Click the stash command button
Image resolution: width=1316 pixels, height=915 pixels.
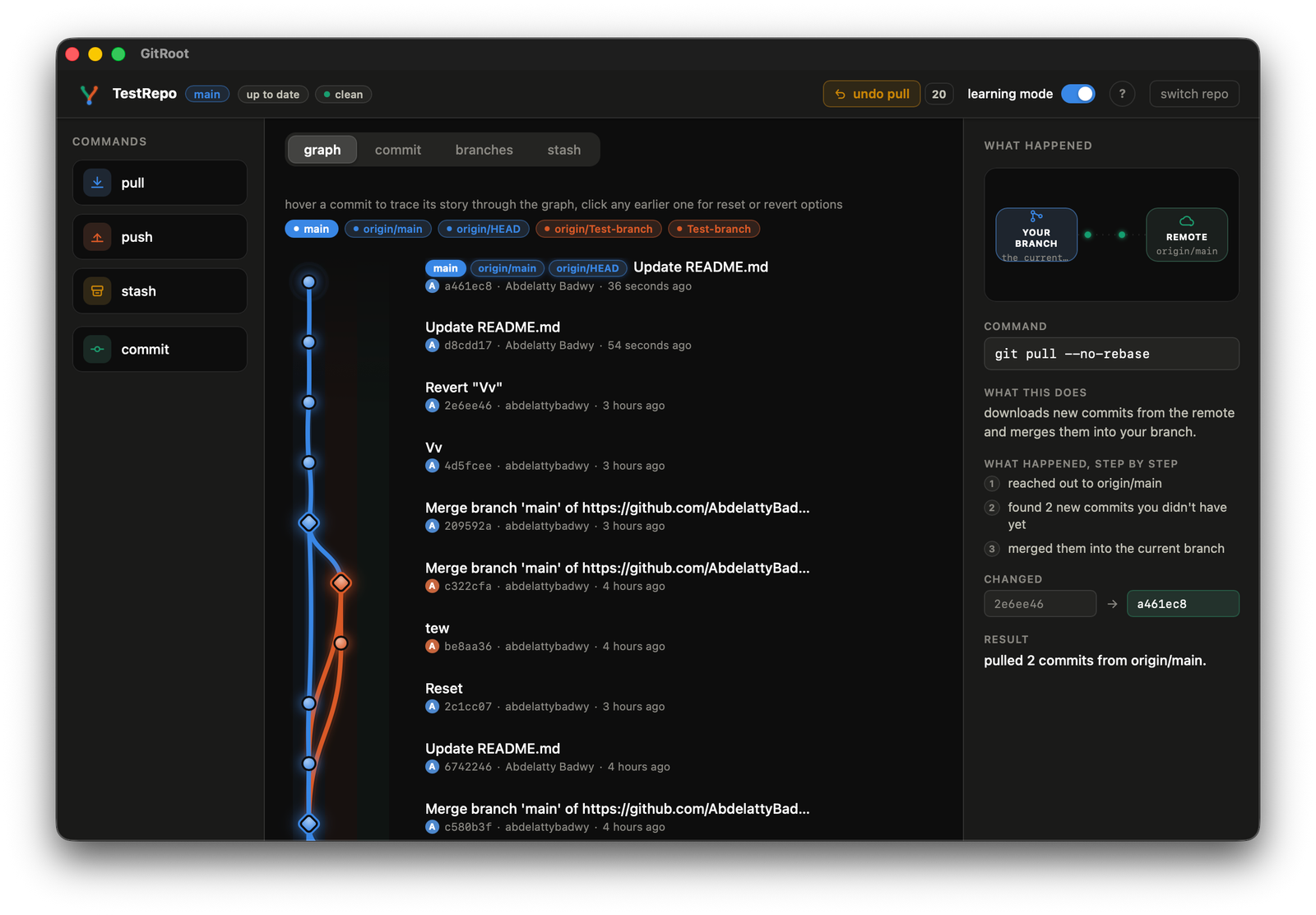(160, 291)
